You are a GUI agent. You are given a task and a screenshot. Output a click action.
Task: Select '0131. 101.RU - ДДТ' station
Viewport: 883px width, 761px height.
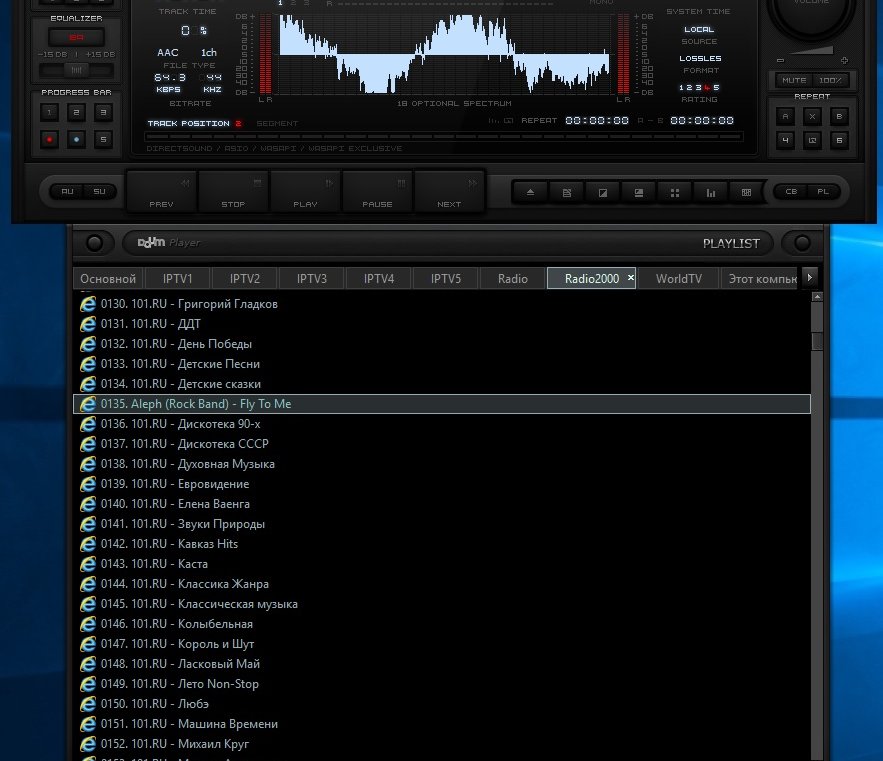[x=442, y=324]
